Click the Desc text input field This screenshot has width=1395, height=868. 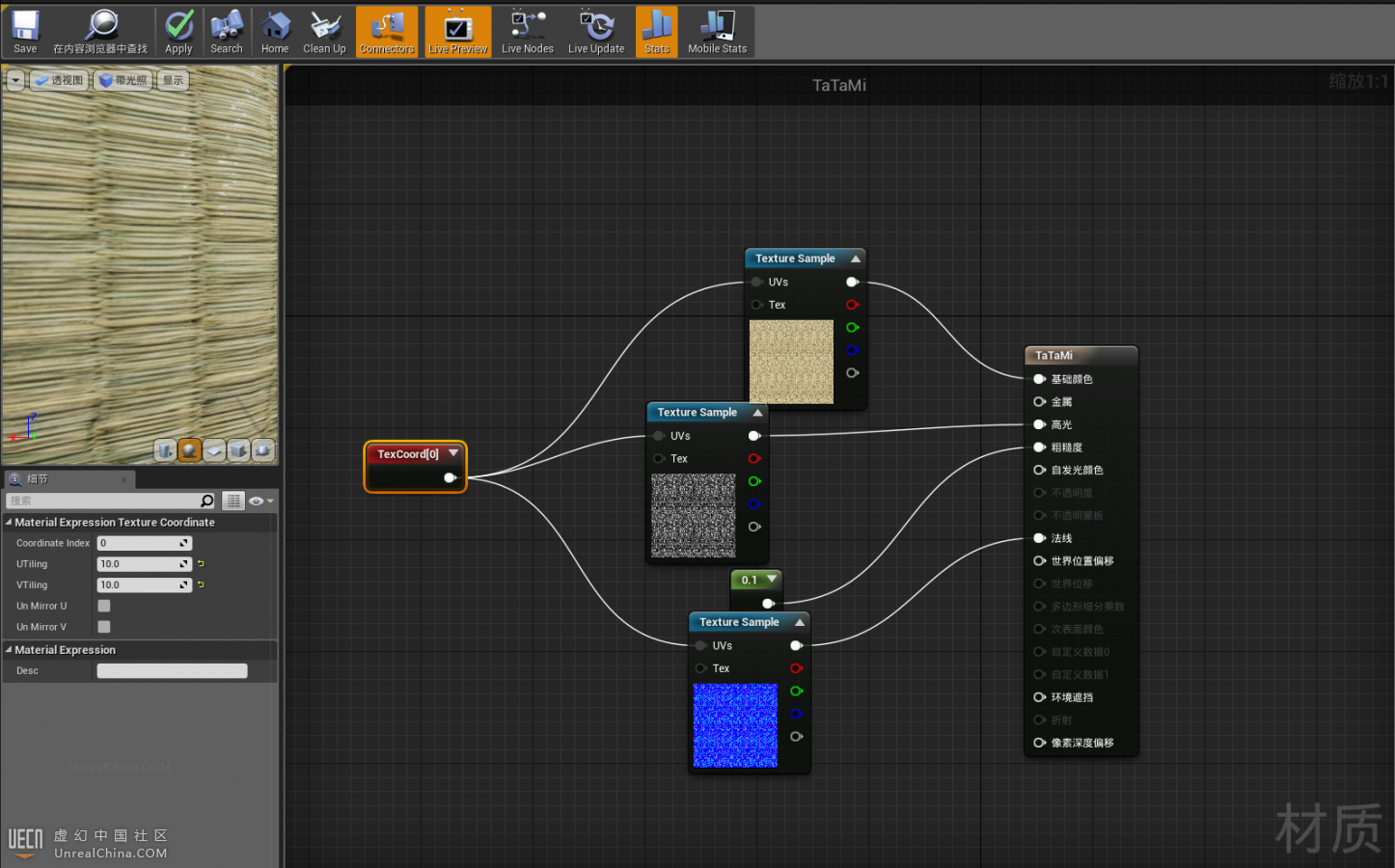(172, 671)
